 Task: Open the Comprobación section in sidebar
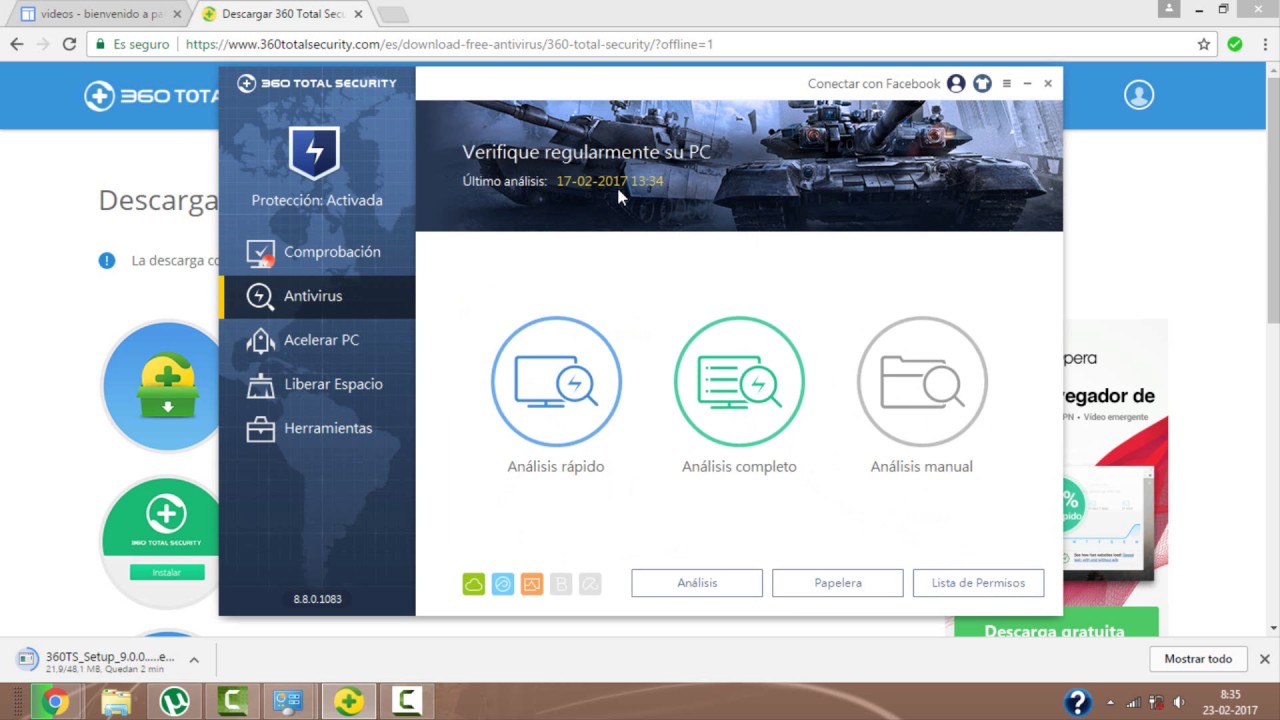pyautogui.click(x=317, y=252)
